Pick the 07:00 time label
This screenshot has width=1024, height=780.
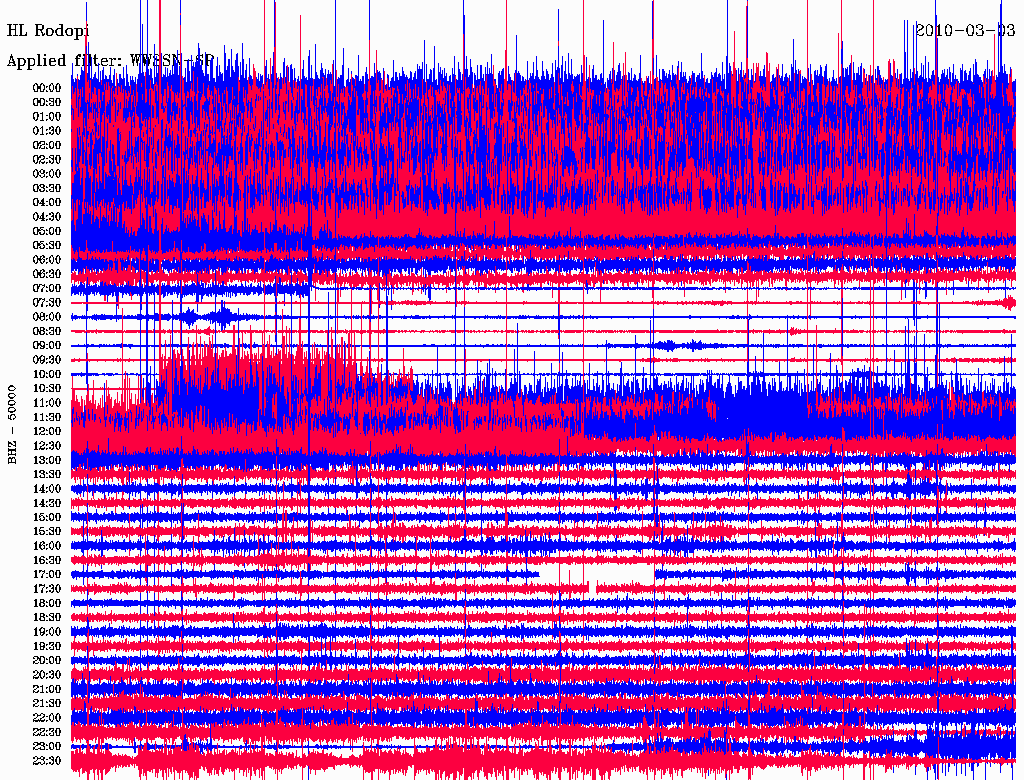[47, 288]
